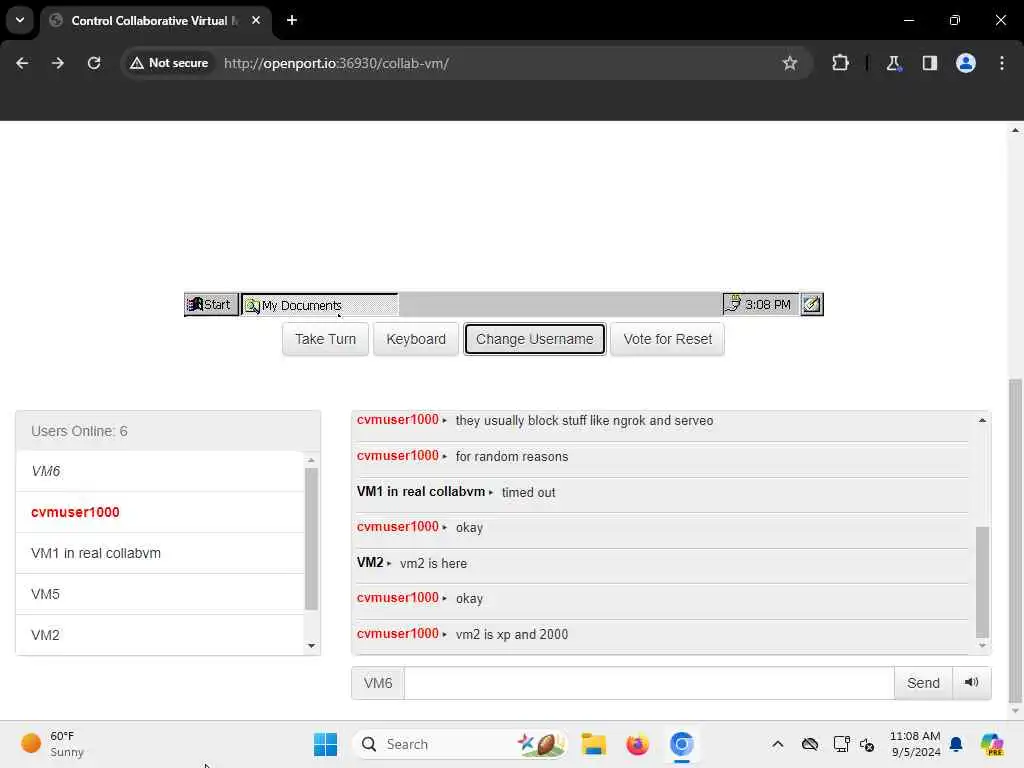Reload the collab-vm page
Screen dimensions: 1024x768
tap(94, 63)
